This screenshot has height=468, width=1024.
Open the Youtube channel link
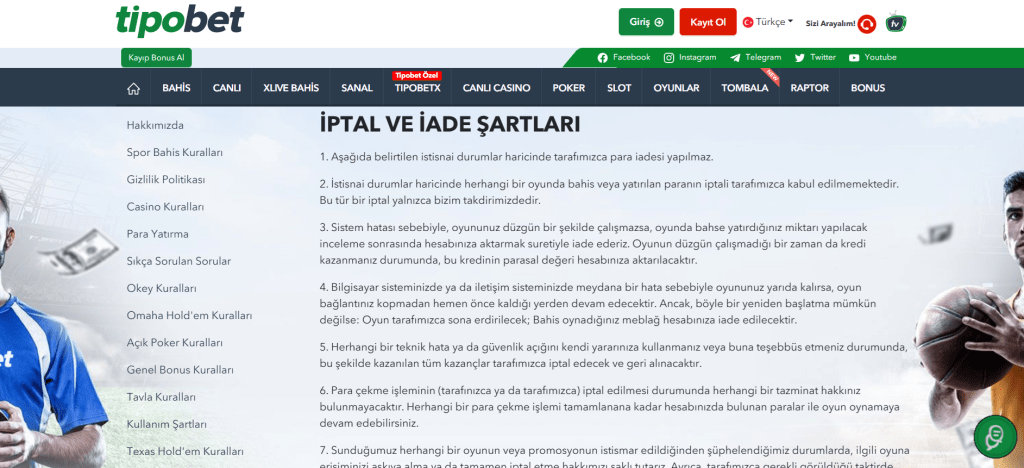872,58
